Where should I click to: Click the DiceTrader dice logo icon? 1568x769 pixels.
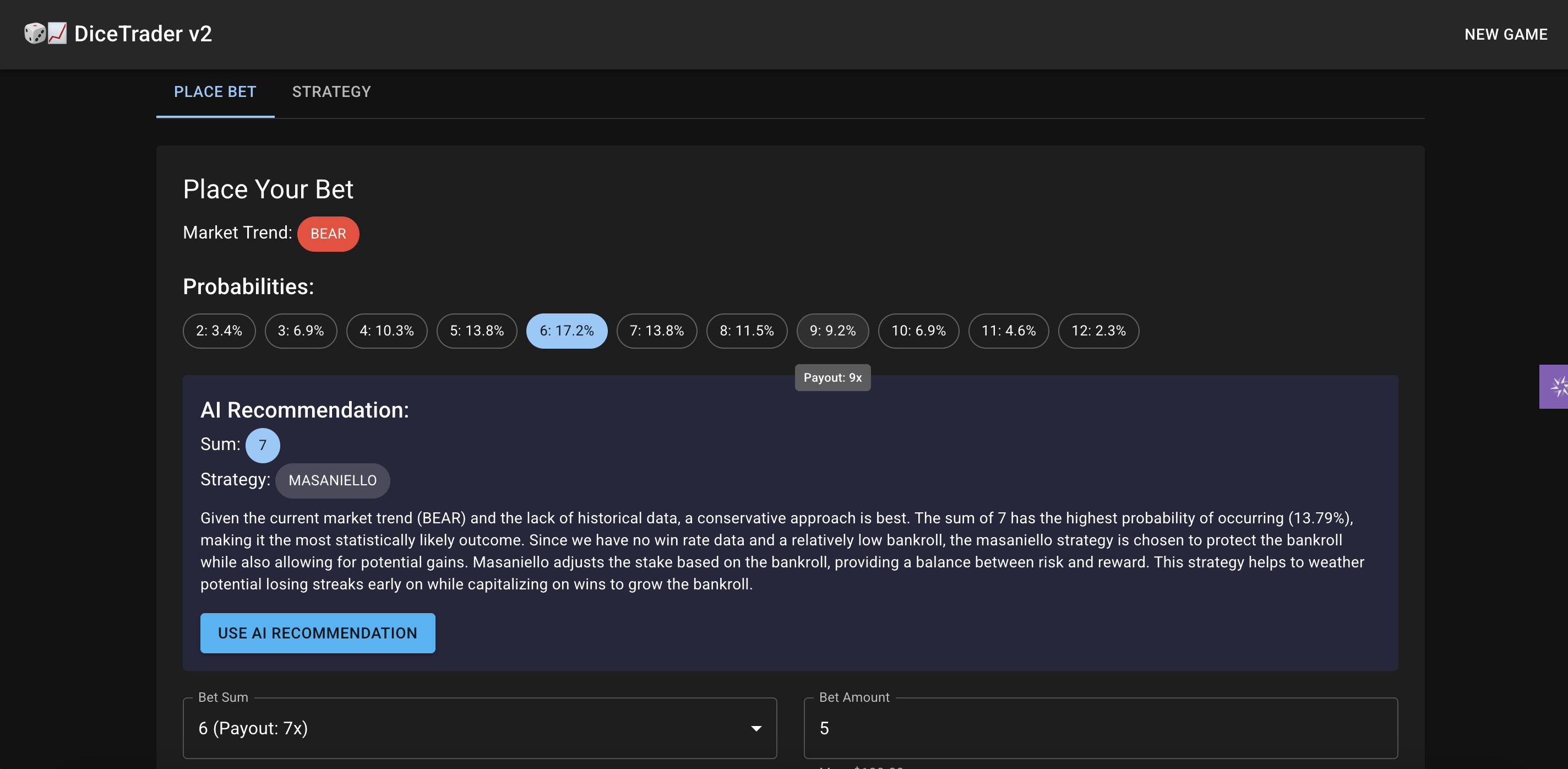(x=35, y=34)
